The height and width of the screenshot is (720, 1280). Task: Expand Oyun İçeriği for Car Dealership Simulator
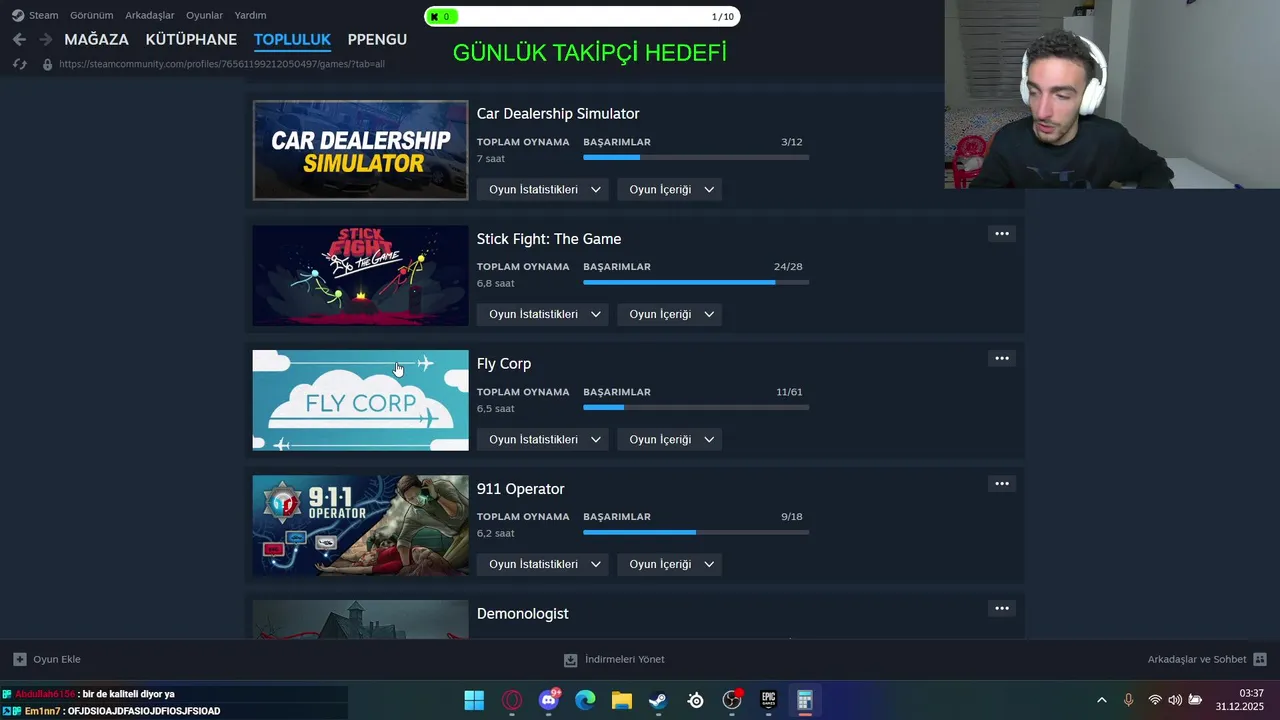(x=670, y=189)
